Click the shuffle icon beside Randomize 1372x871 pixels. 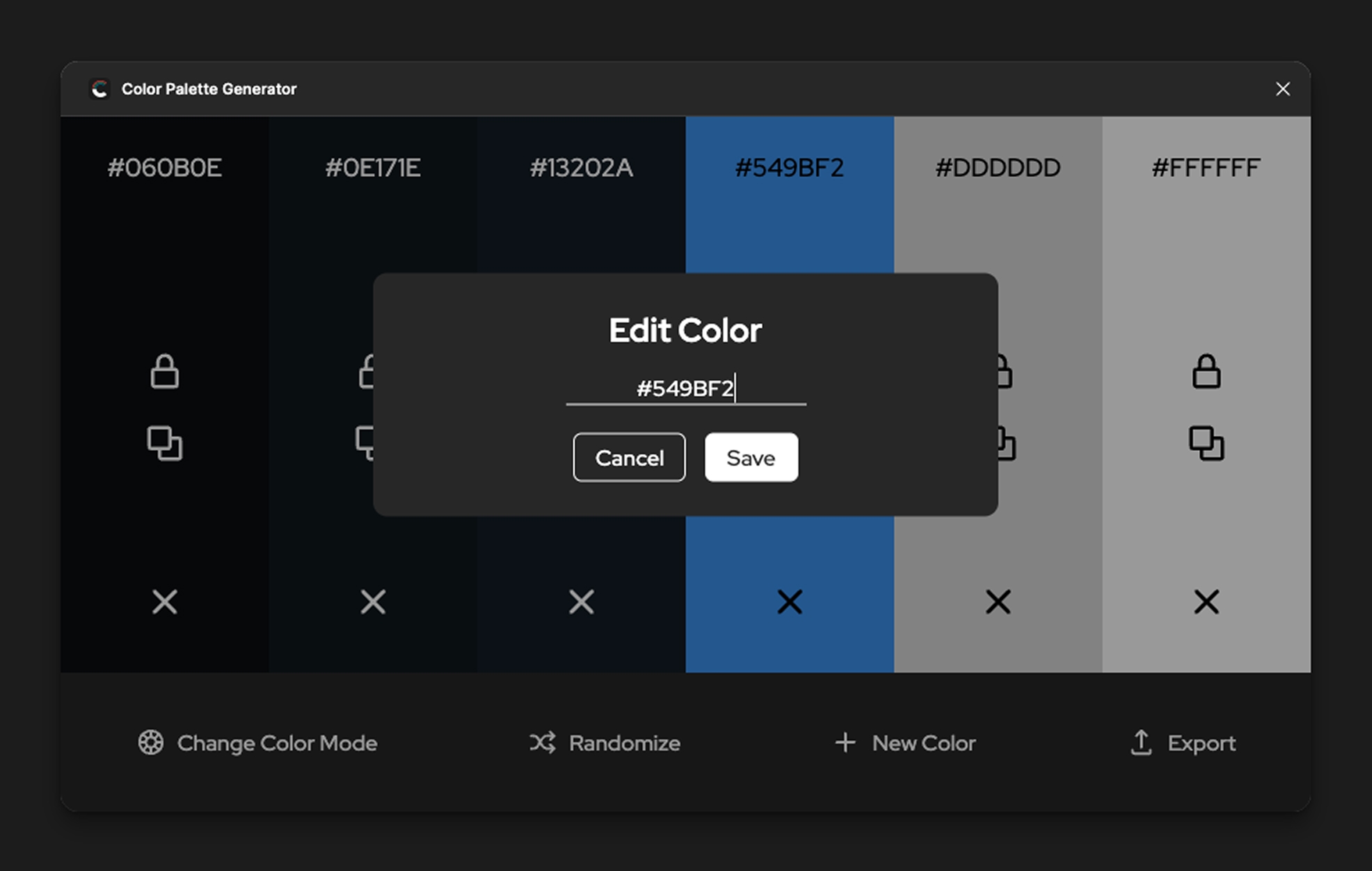click(541, 743)
